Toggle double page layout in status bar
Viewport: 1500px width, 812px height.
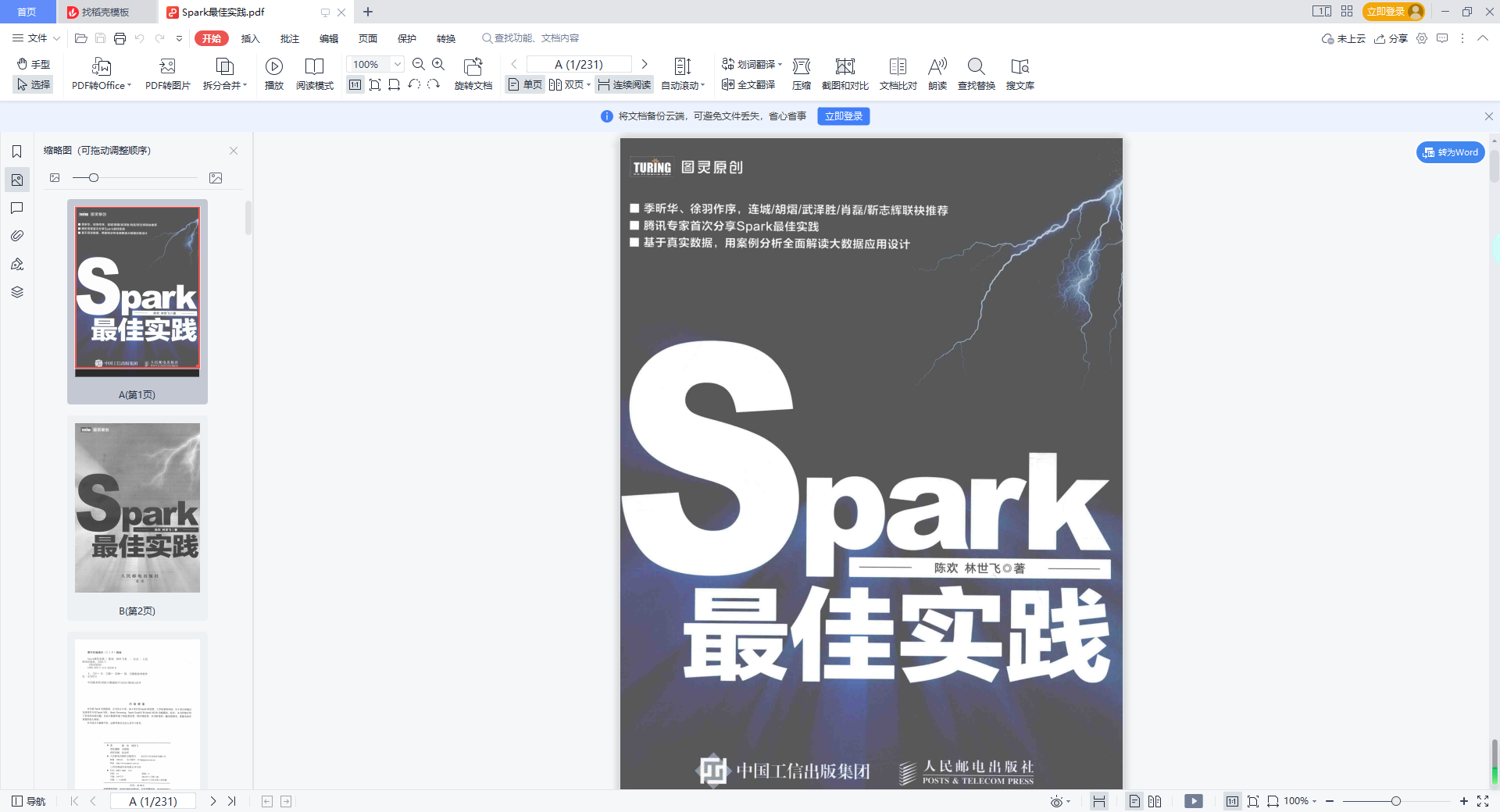[x=1155, y=801]
